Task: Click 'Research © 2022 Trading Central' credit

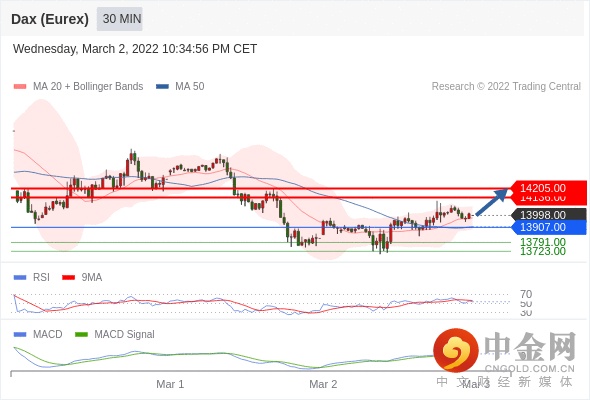Action: tap(506, 87)
